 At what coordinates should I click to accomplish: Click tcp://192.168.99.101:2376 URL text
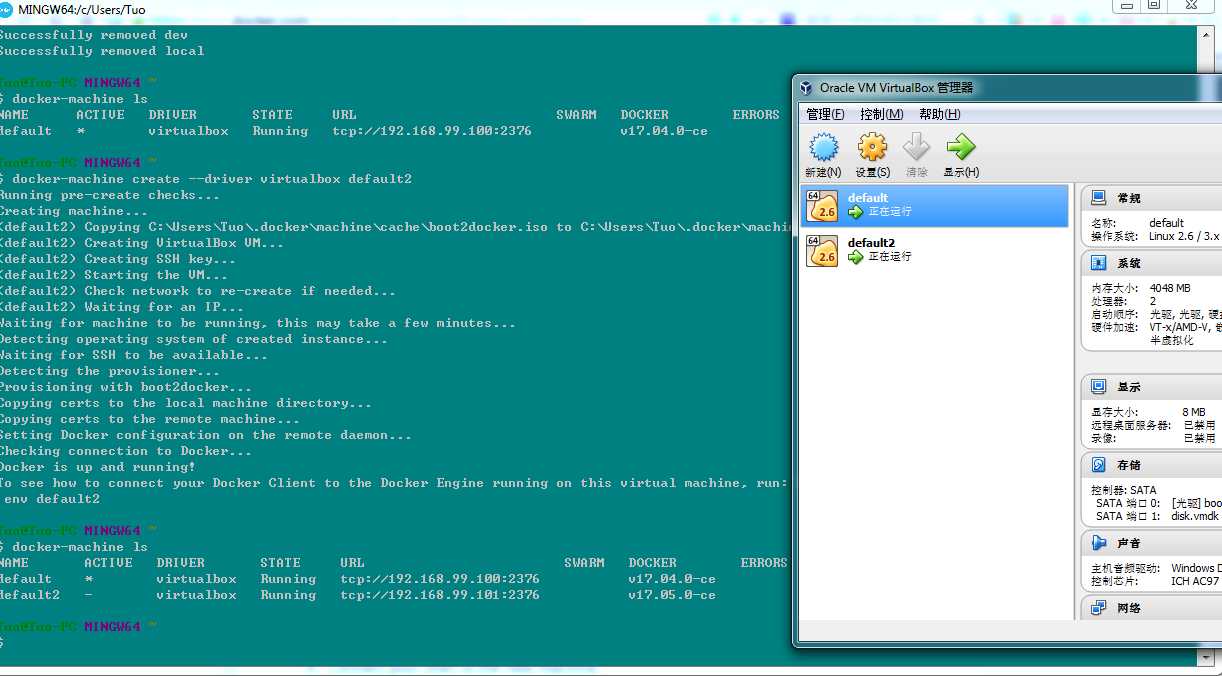(440, 595)
